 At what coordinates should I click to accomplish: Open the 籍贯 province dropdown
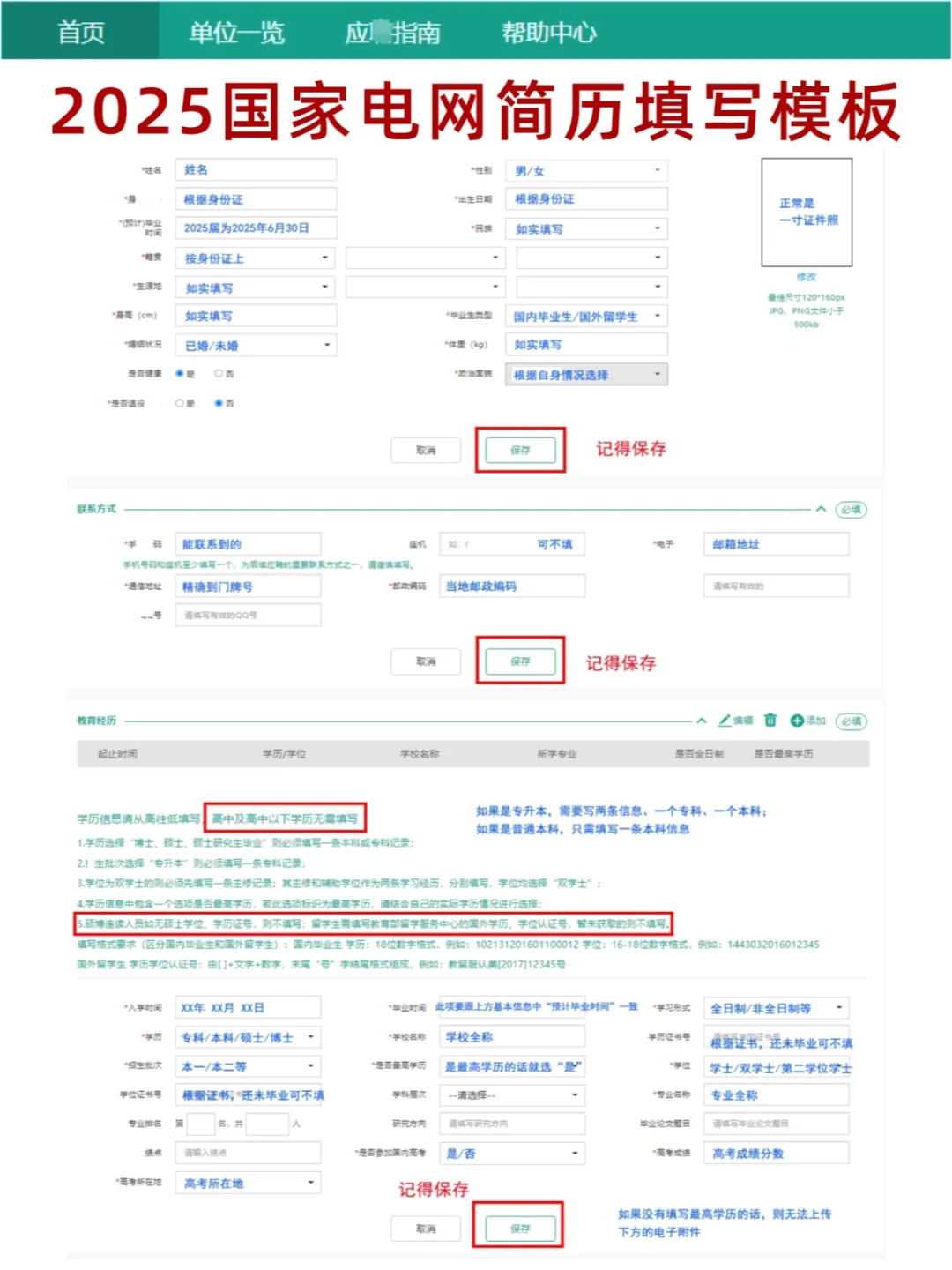[x=256, y=258]
